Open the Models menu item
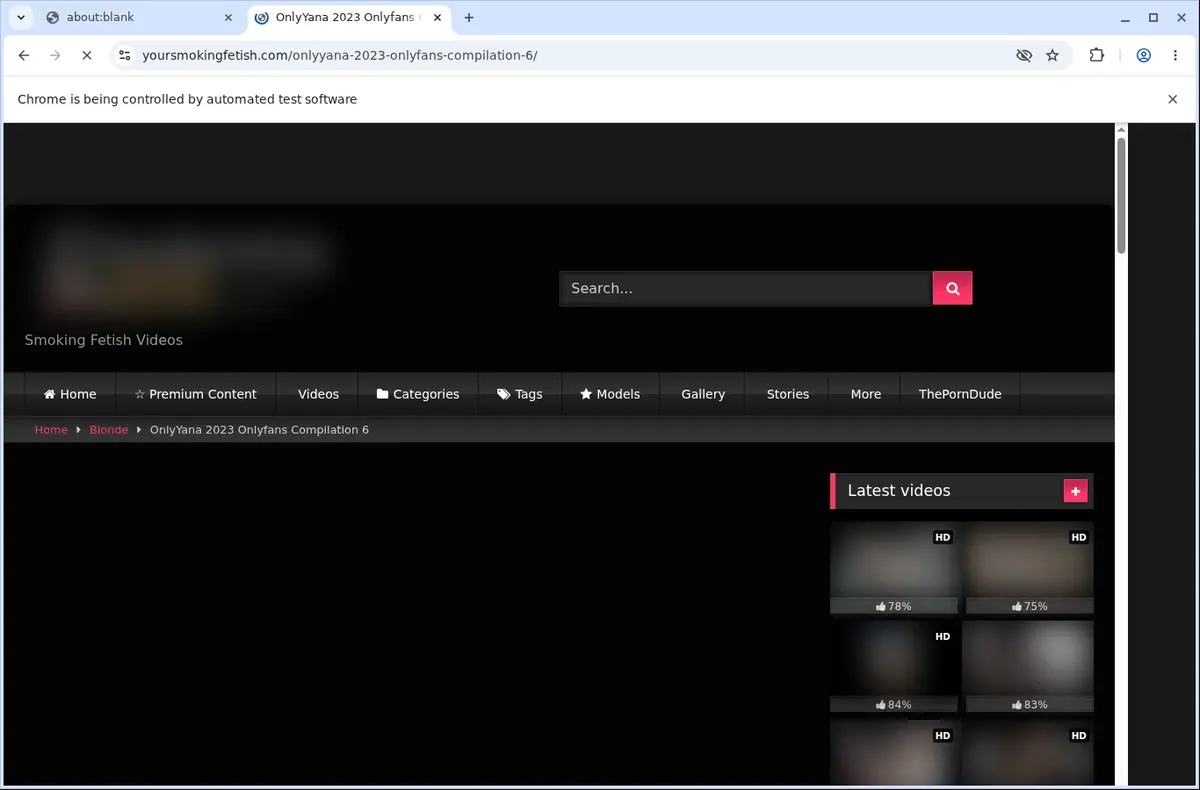 click(610, 394)
